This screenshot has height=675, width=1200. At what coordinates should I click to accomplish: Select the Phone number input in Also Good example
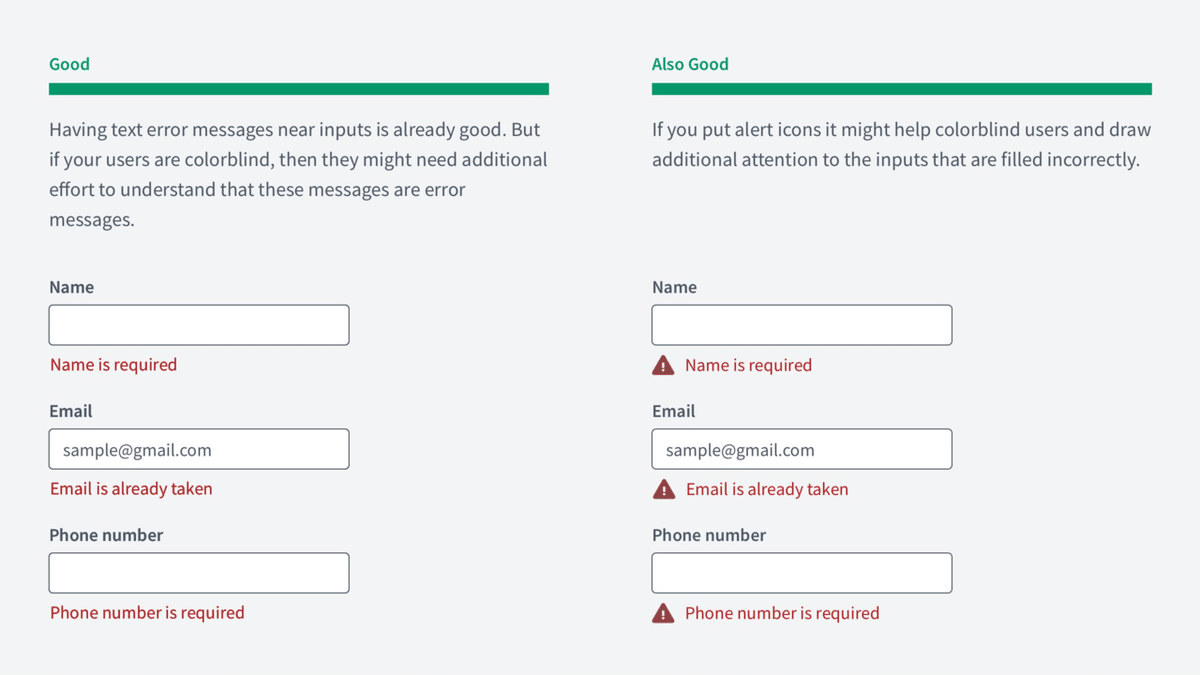[802, 573]
